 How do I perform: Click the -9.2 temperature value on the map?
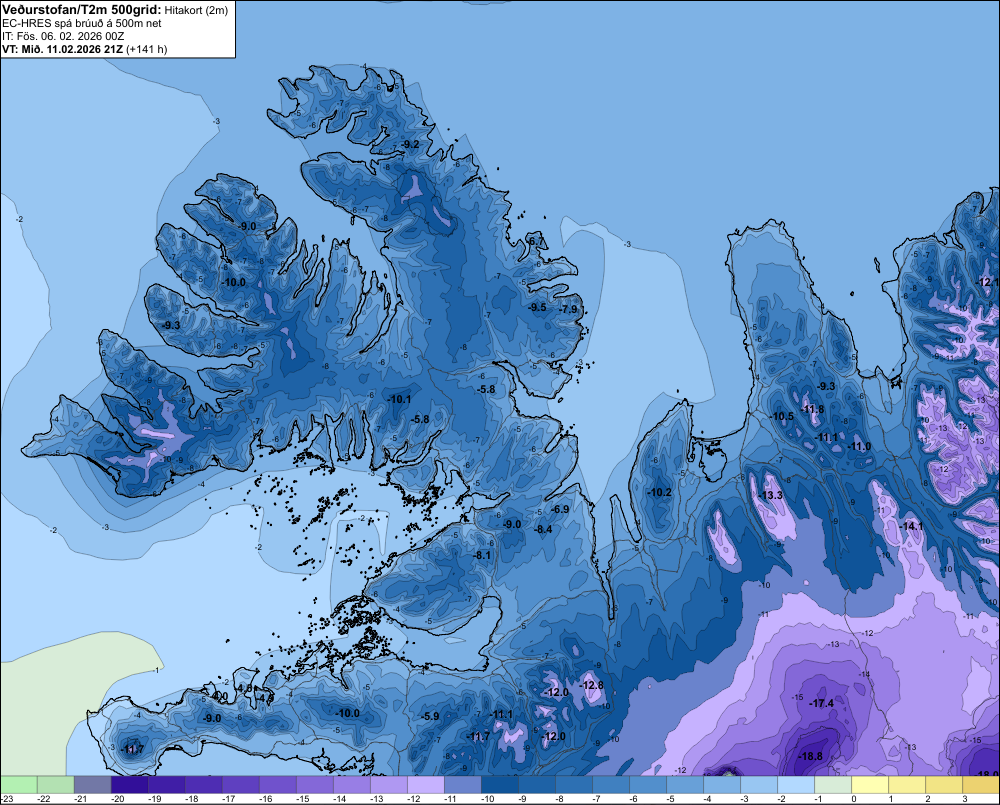point(409,144)
